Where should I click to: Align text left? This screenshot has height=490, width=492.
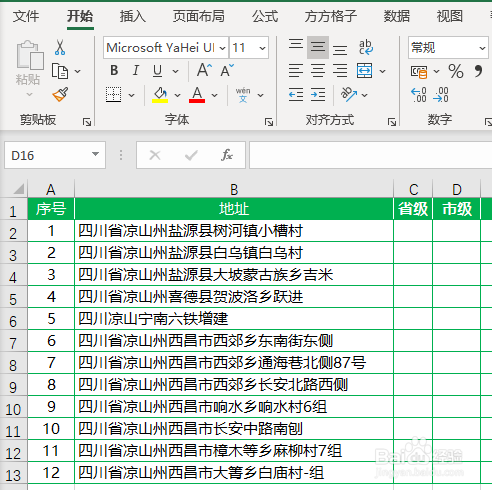click(296, 71)
